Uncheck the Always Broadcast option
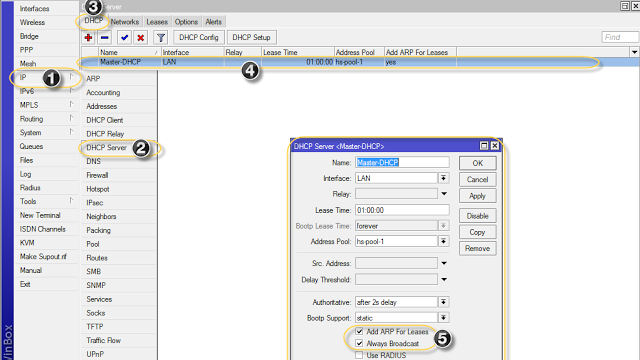Image resolution: width=640 pixels, height=360 pixels. [359, 343]
